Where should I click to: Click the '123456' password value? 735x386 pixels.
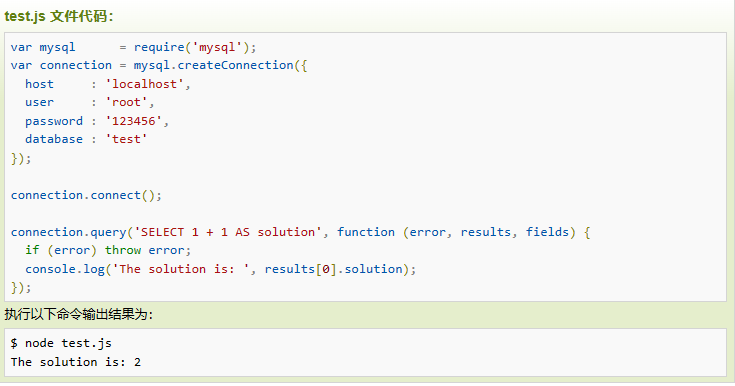pyautogui.click(x=134, y=121)
